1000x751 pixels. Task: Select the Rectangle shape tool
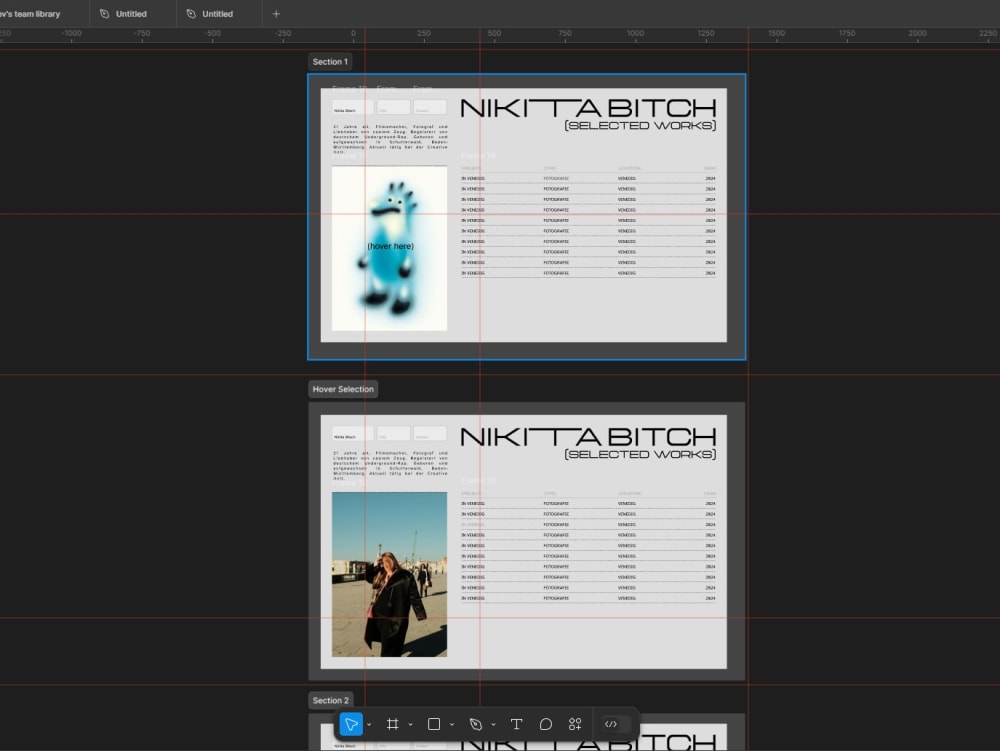pos(434,724)
